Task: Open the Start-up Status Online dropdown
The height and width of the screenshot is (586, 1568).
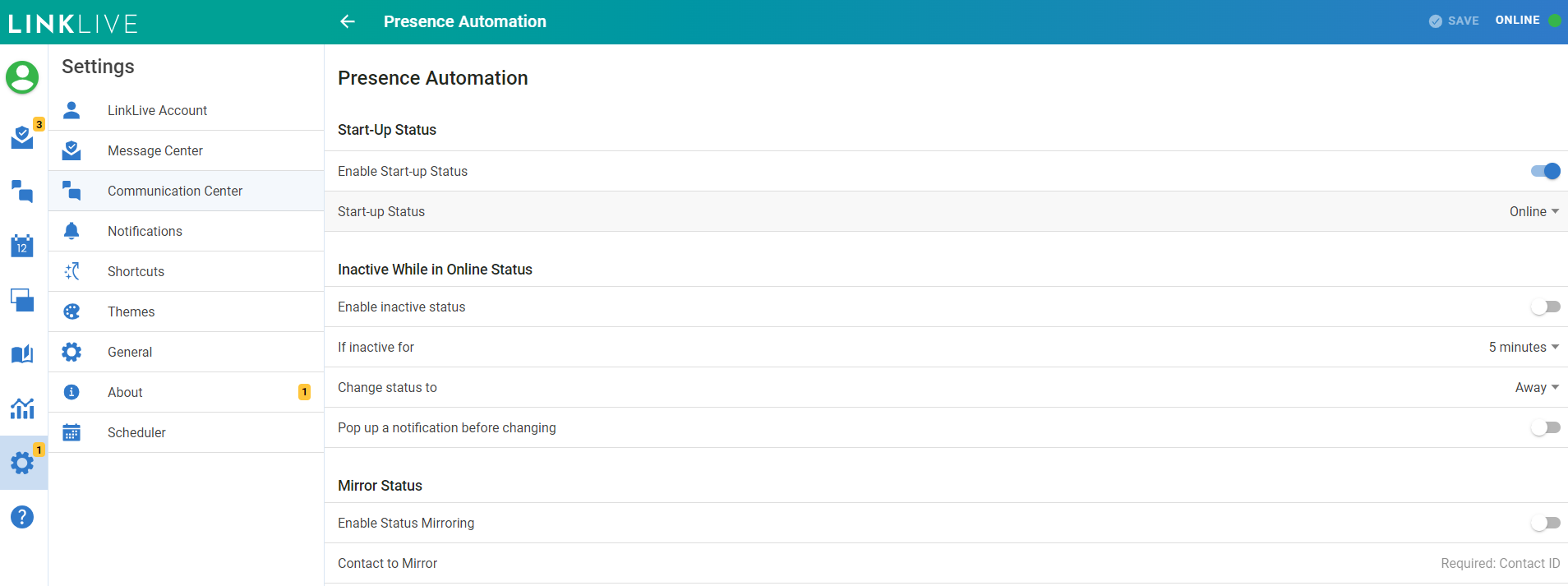Action: click(1533, 211)
